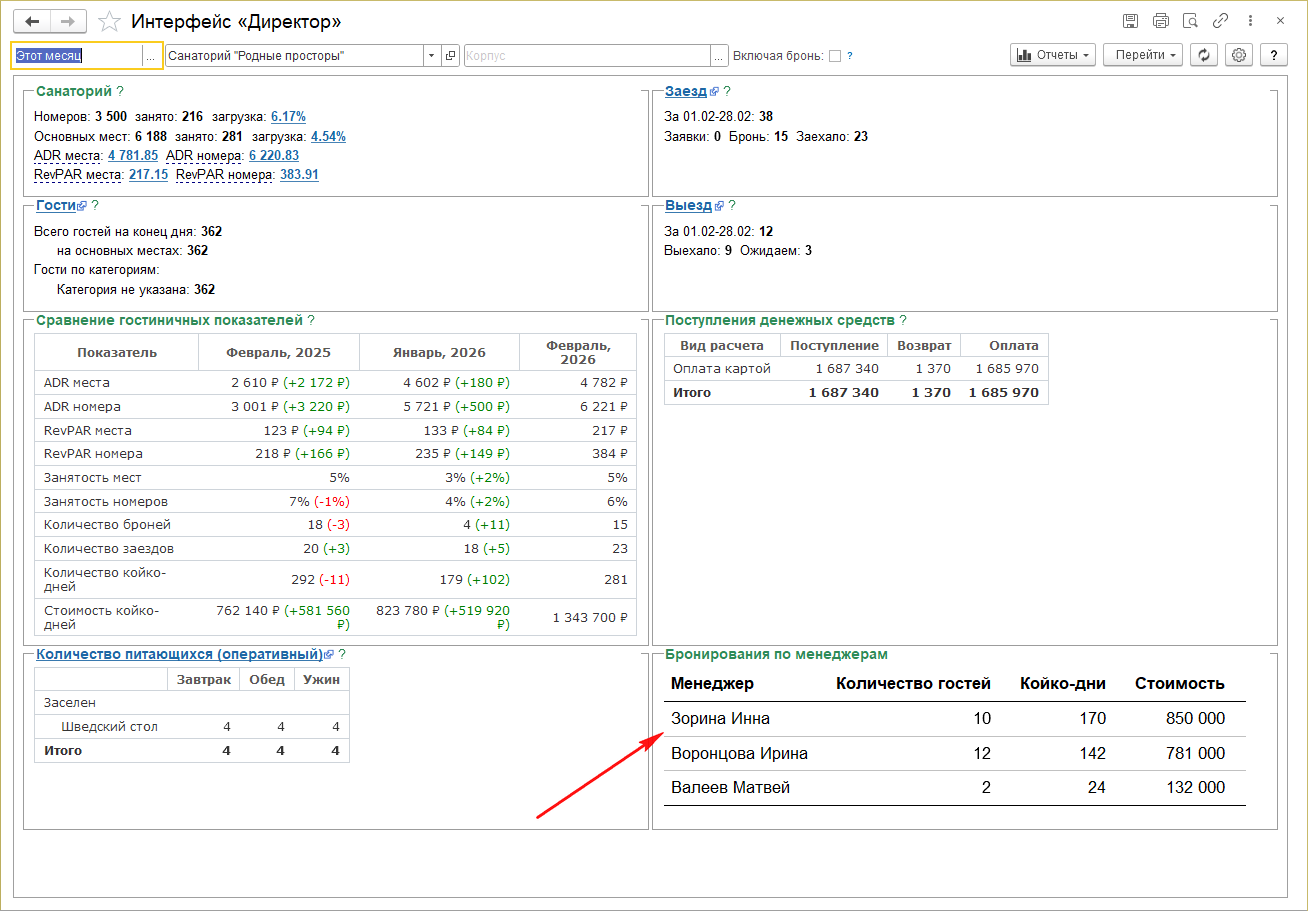Click the refresh button in toolbar
The width and height of the screenshot is (1308, 911).
tap(1204, 55)
